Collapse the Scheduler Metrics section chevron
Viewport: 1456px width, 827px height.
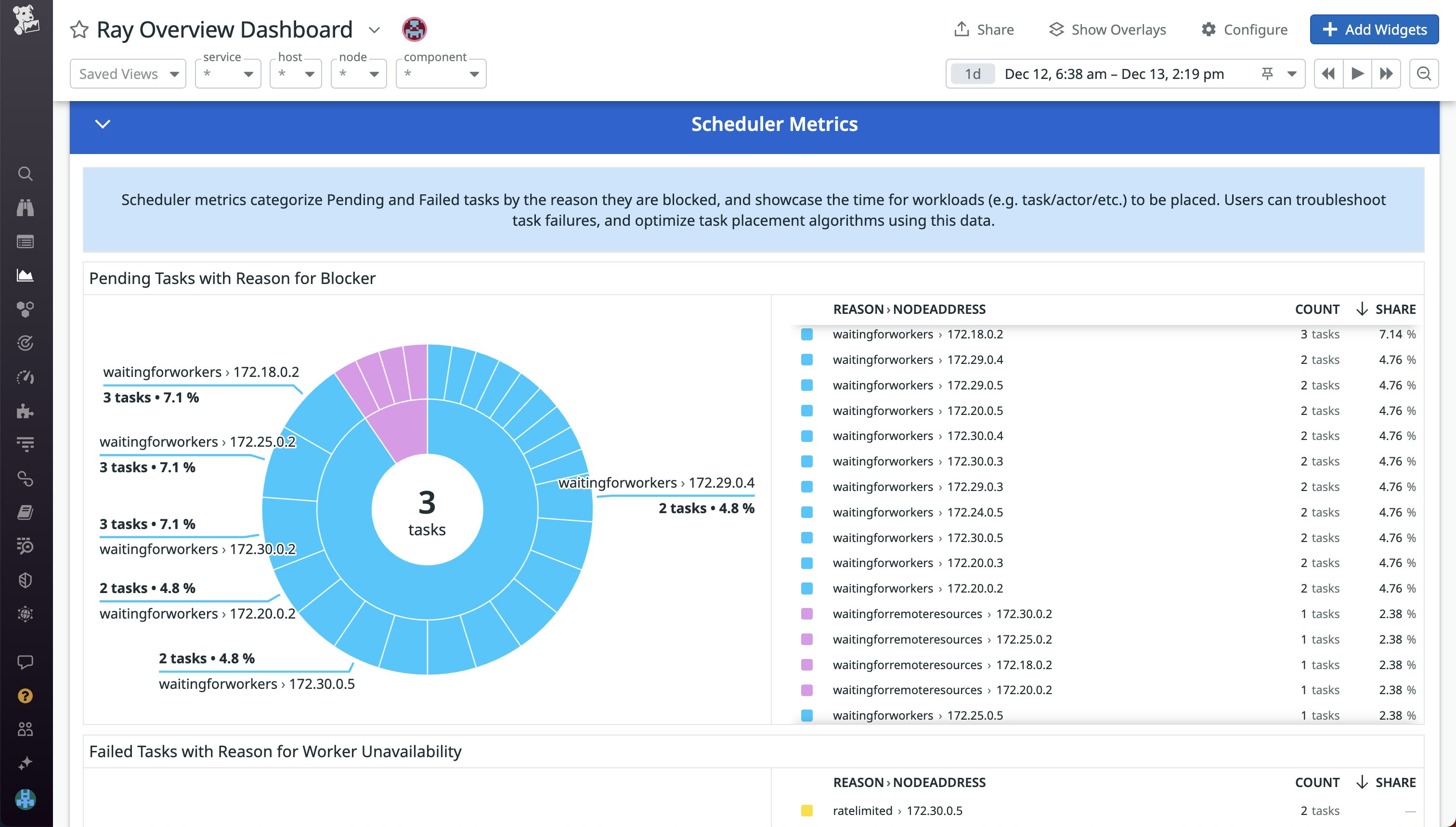pyautogui.click(x=103, y=124)
